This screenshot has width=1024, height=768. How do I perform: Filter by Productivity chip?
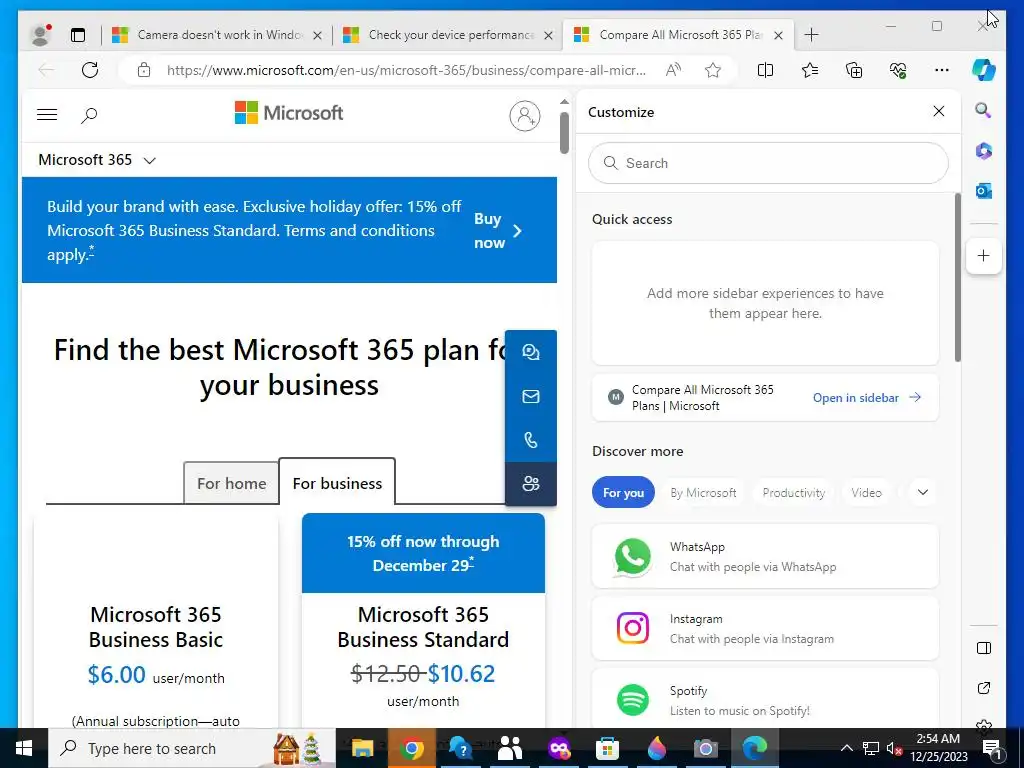tap(793, 492)
